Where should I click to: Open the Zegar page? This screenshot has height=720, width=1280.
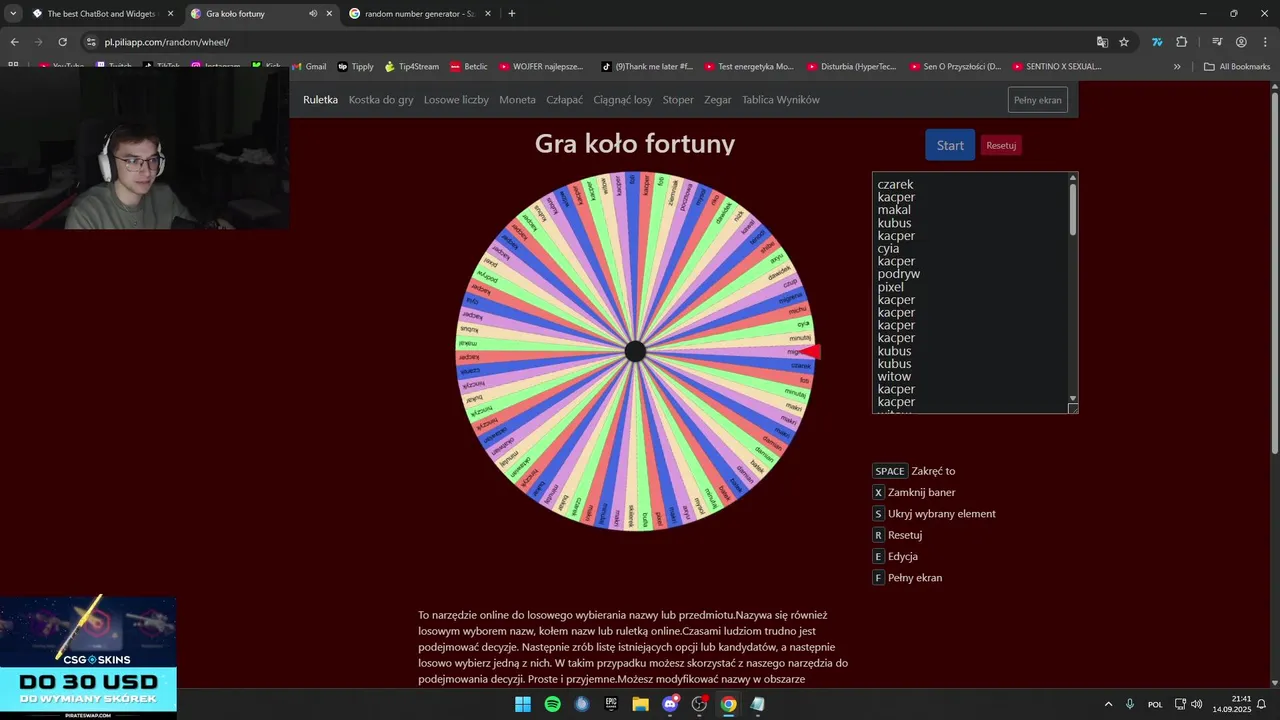[717, 100]
